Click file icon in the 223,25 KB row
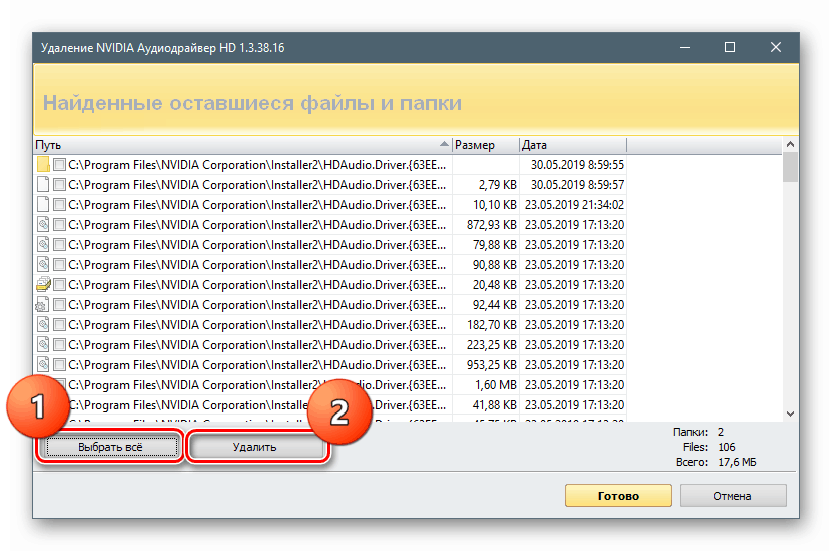This screenshot has height=551, width=832. click(43, 345)
